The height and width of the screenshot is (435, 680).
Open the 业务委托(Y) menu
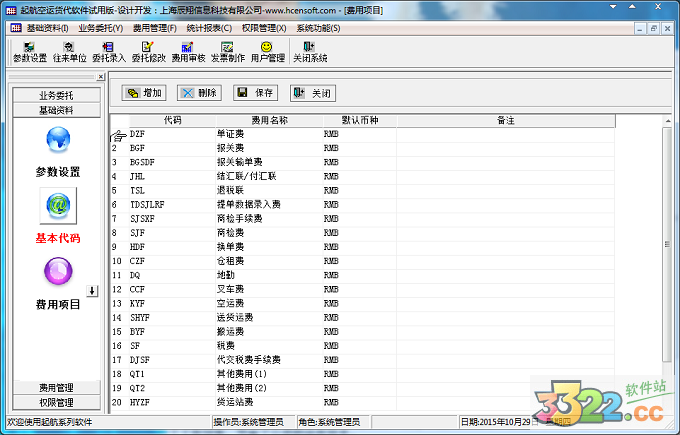101,28
